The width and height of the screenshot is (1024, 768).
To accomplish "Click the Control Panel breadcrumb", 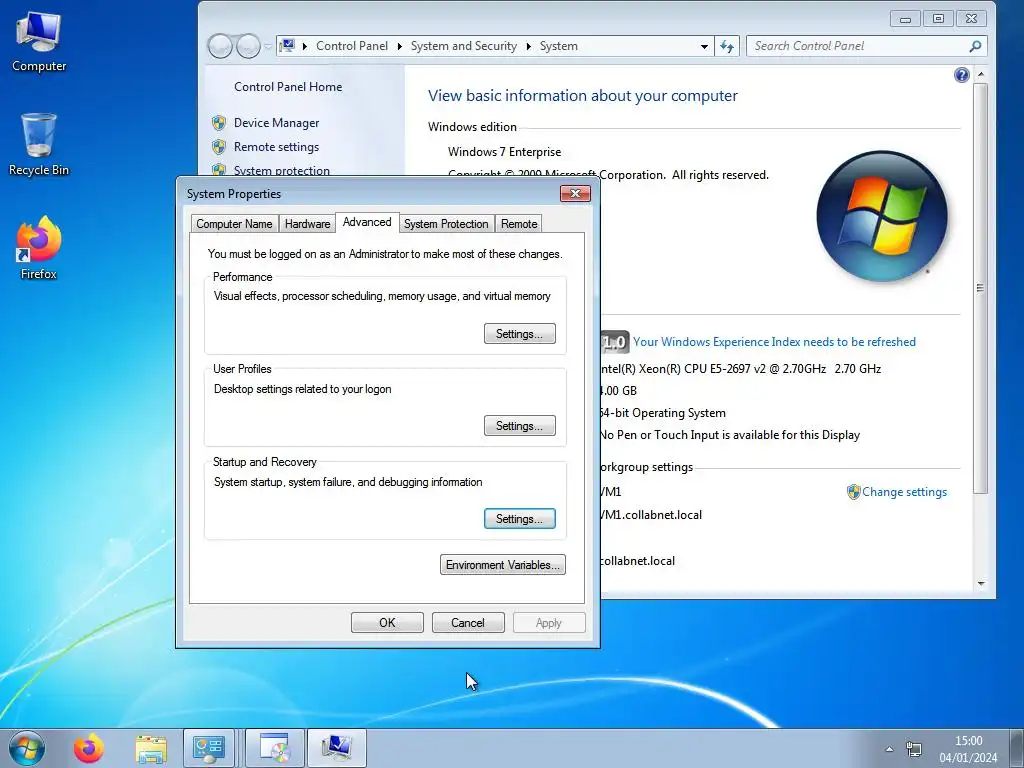I will (352, 46).
